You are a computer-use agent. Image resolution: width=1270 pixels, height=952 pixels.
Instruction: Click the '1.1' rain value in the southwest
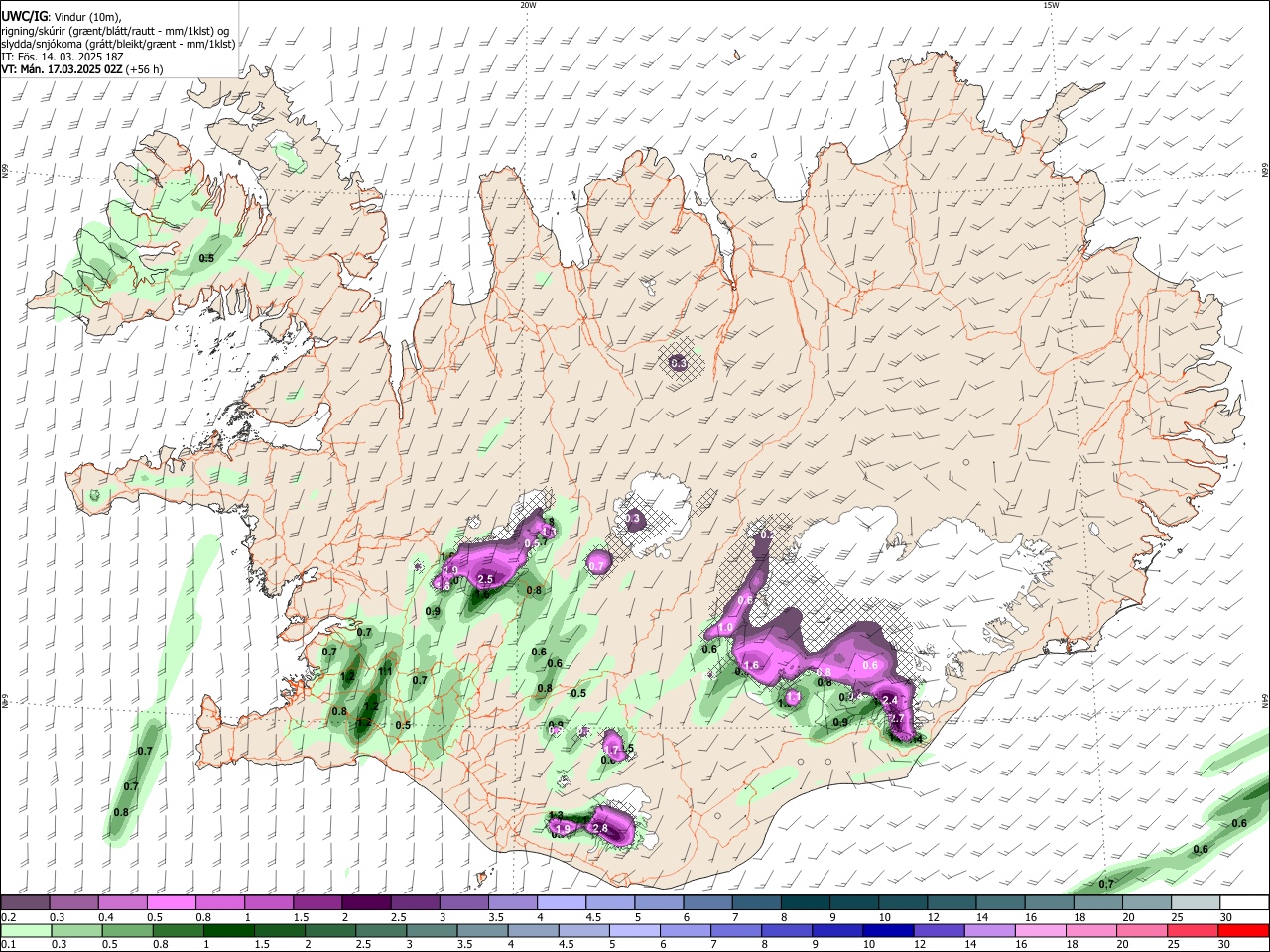click(x=386, y=671)
